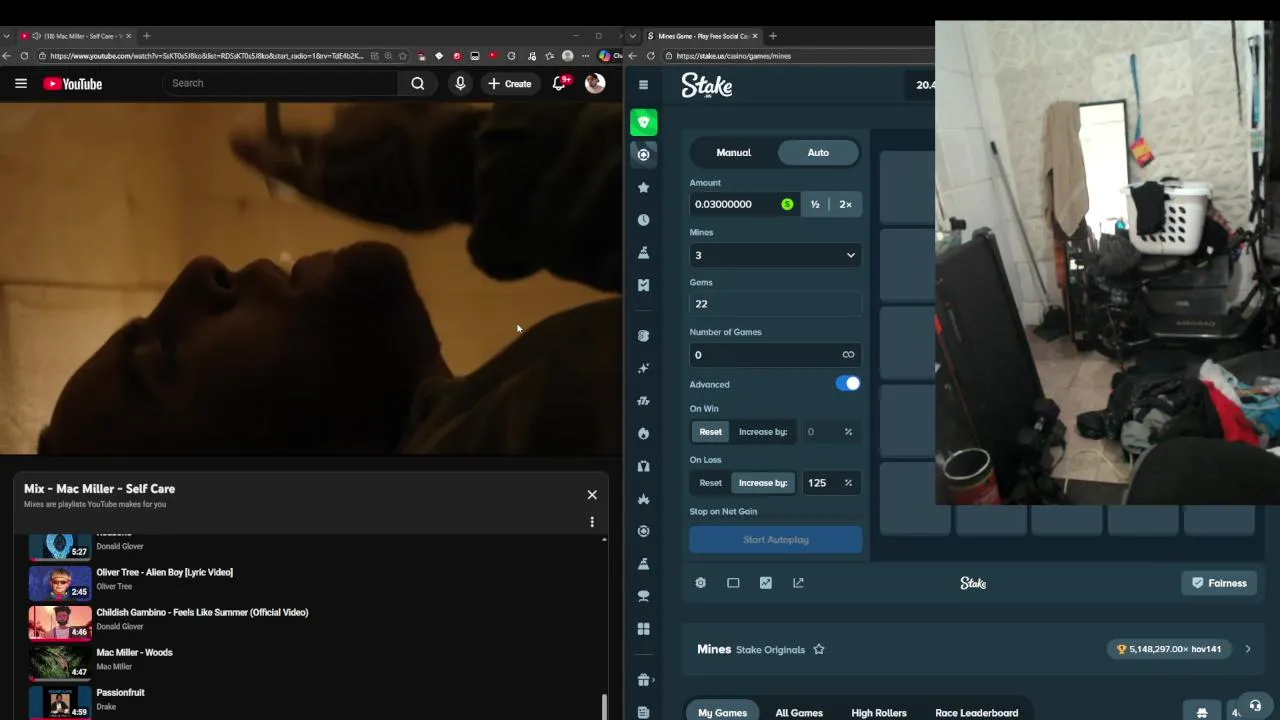
Task: Open live stats chart icon
Action: pyautogui.click(x=766, y=583)
